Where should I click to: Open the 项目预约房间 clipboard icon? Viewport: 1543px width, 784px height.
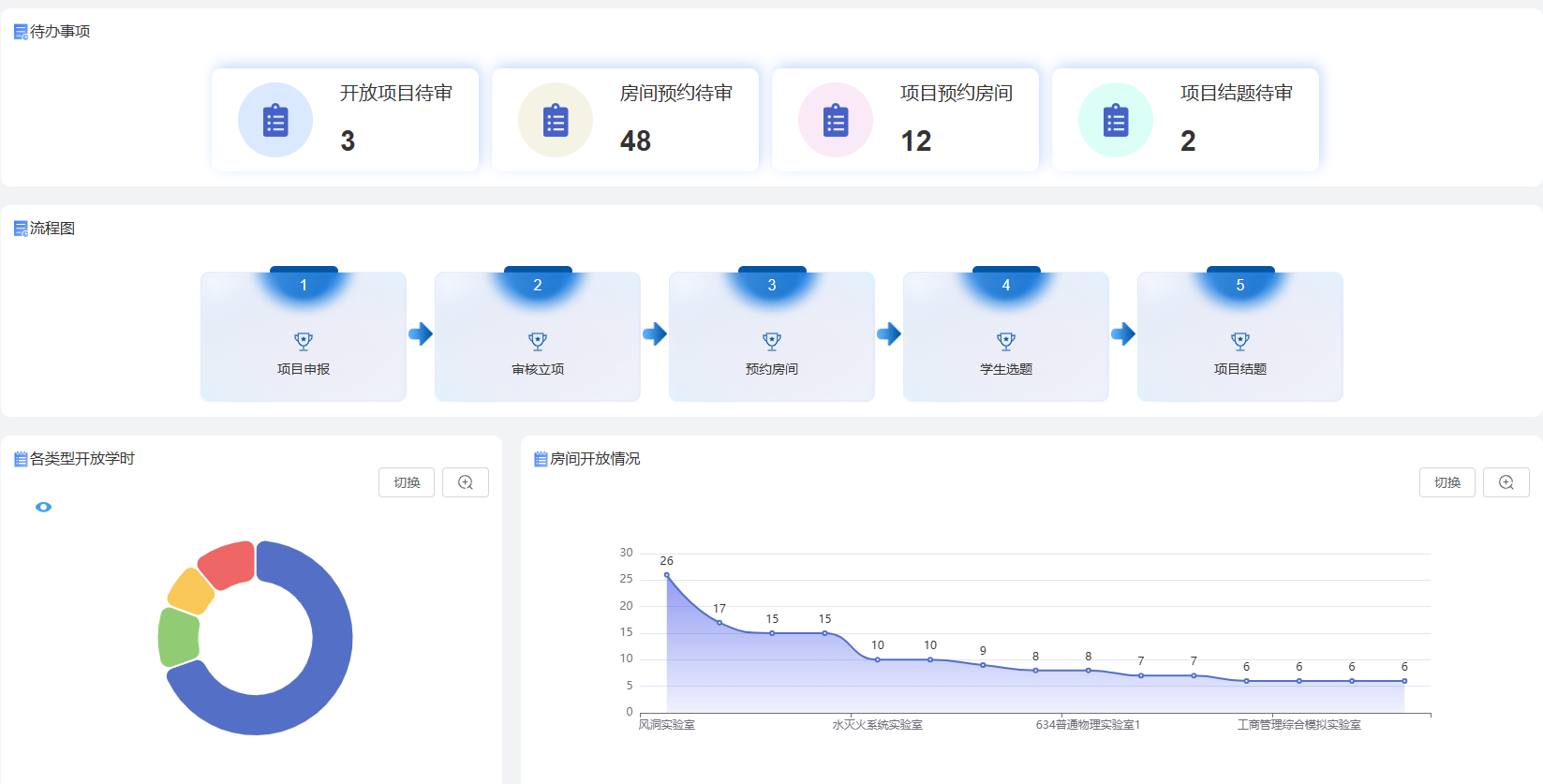pos(836,120)
